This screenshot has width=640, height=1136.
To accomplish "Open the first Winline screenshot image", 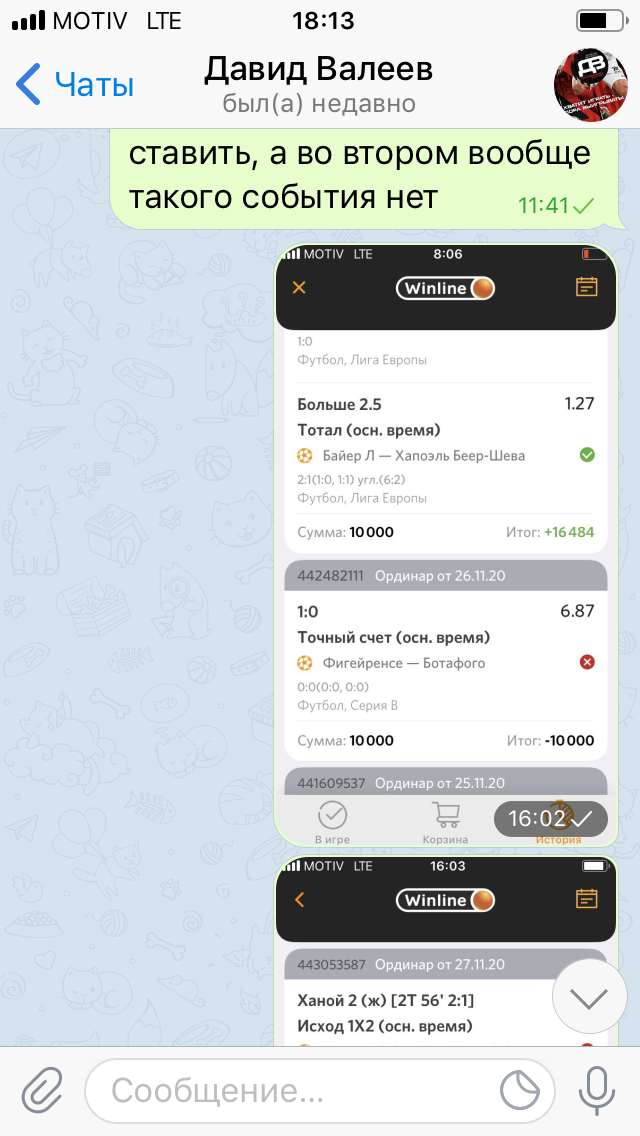I will coord(446,546).
